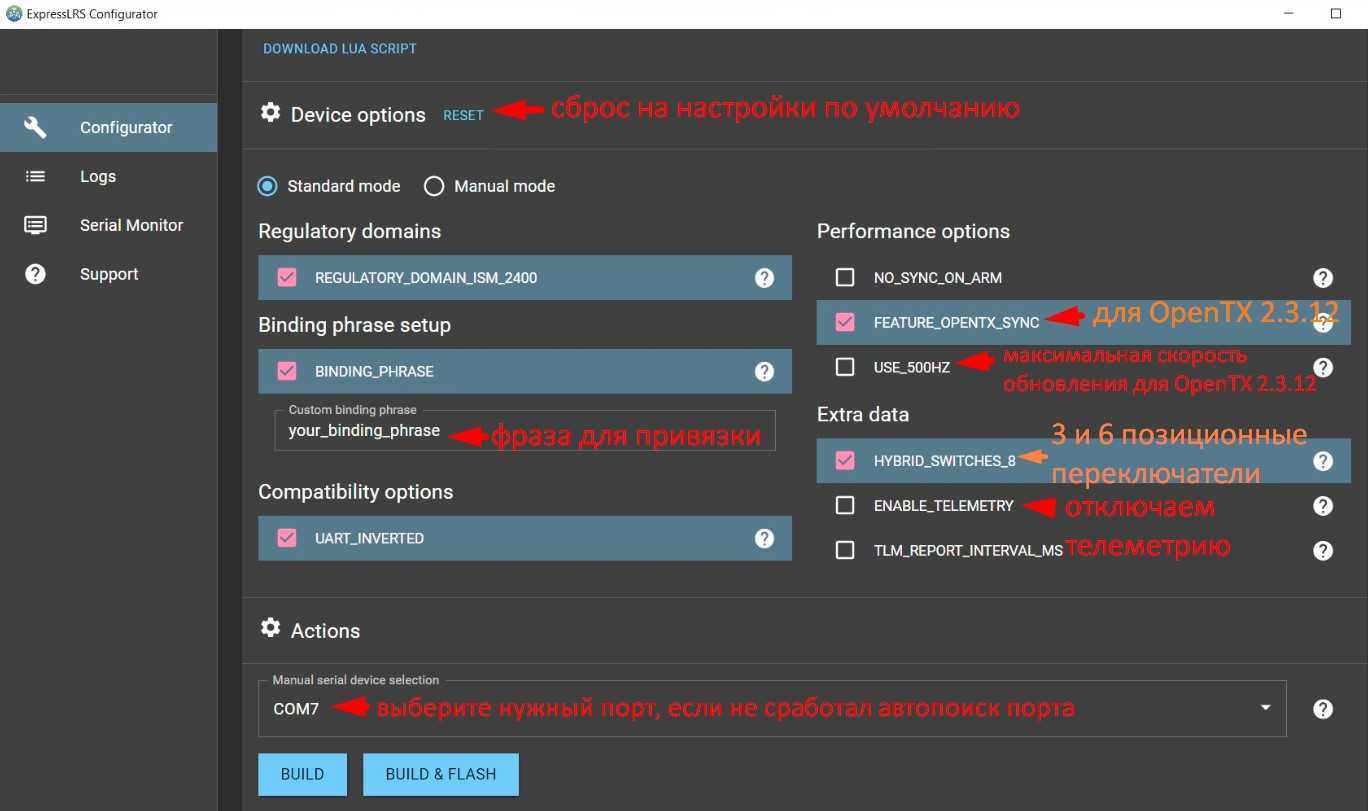The image size is (1368, 811).
Task: Enable the NO_SYNC_ON_ARM checkbox
Action: (x=845, y=278)
